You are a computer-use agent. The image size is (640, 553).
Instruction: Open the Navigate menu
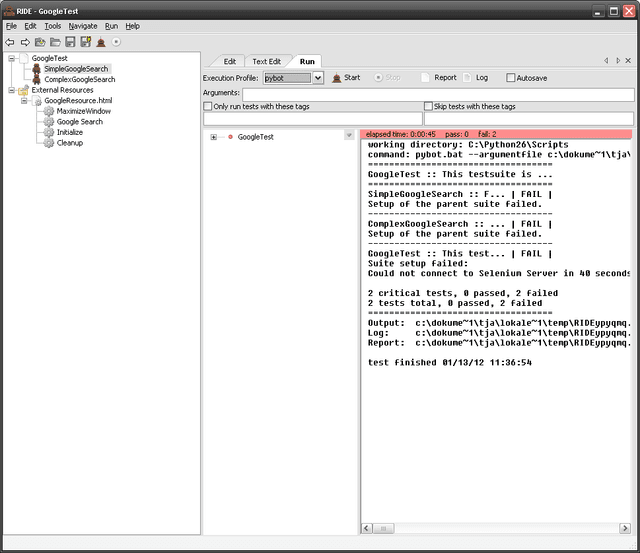pos(83,25)
